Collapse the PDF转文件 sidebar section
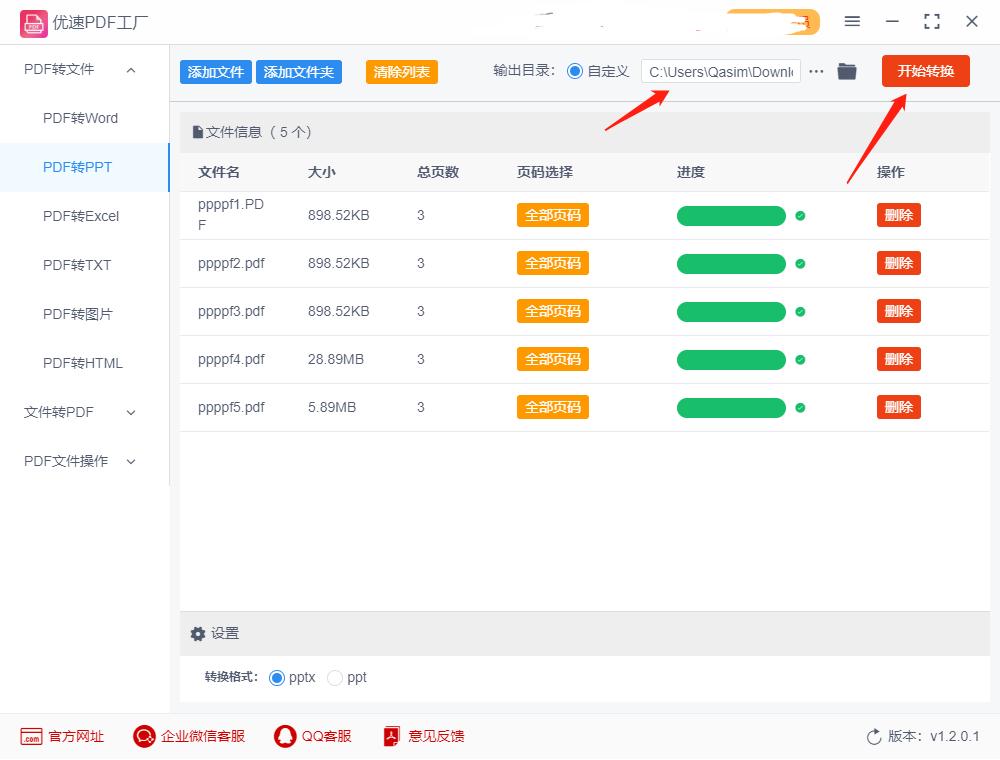 [x=130, y=69]
